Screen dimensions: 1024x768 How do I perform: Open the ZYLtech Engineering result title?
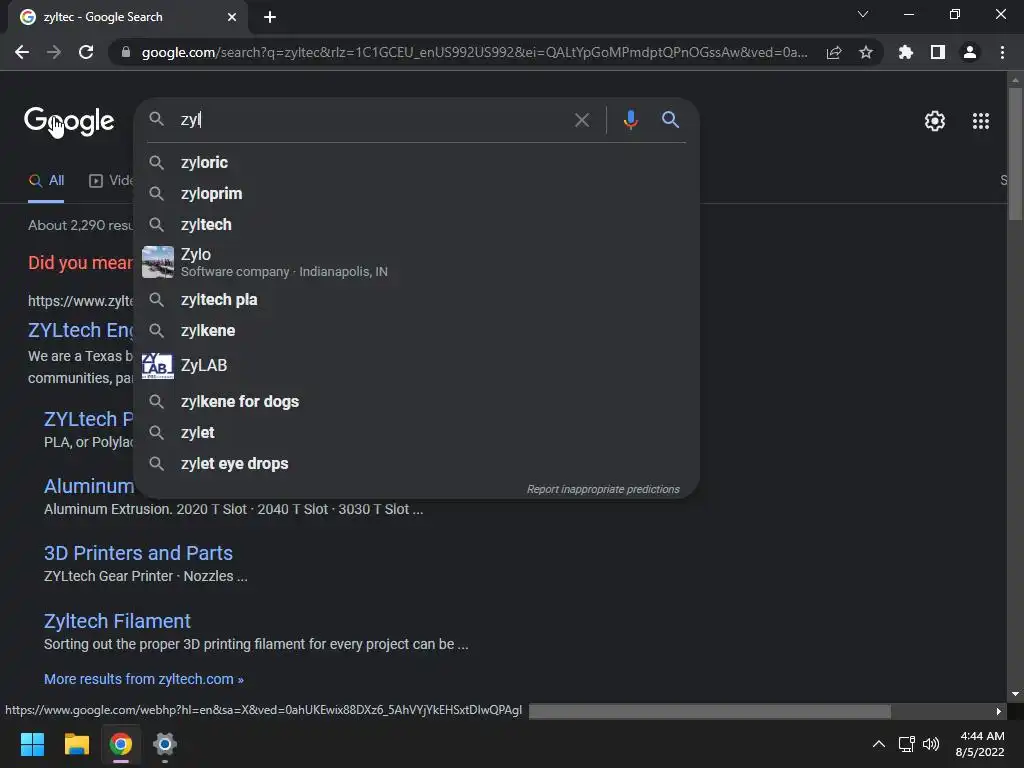81,330
